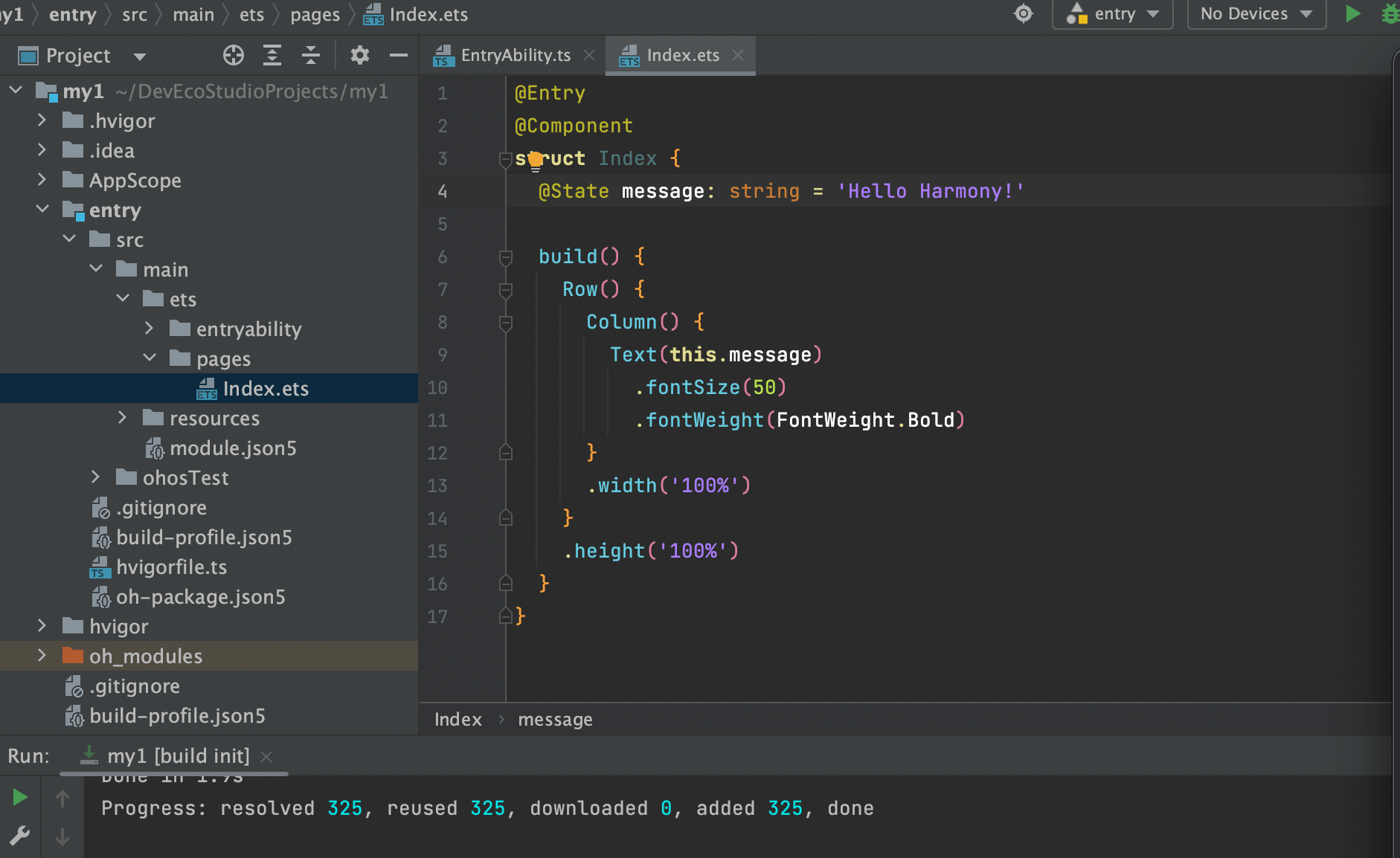Hide the Project panel with minus icon

[399, 56]
